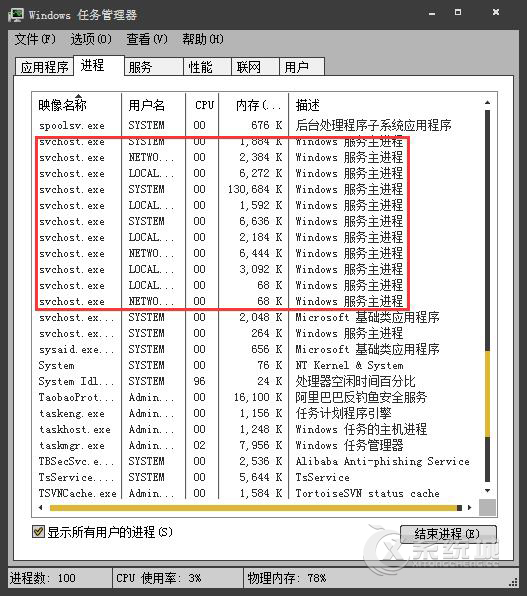Click the 结束进程(E) button
Viewport: 527px width, 596px height.
[448, 534]
